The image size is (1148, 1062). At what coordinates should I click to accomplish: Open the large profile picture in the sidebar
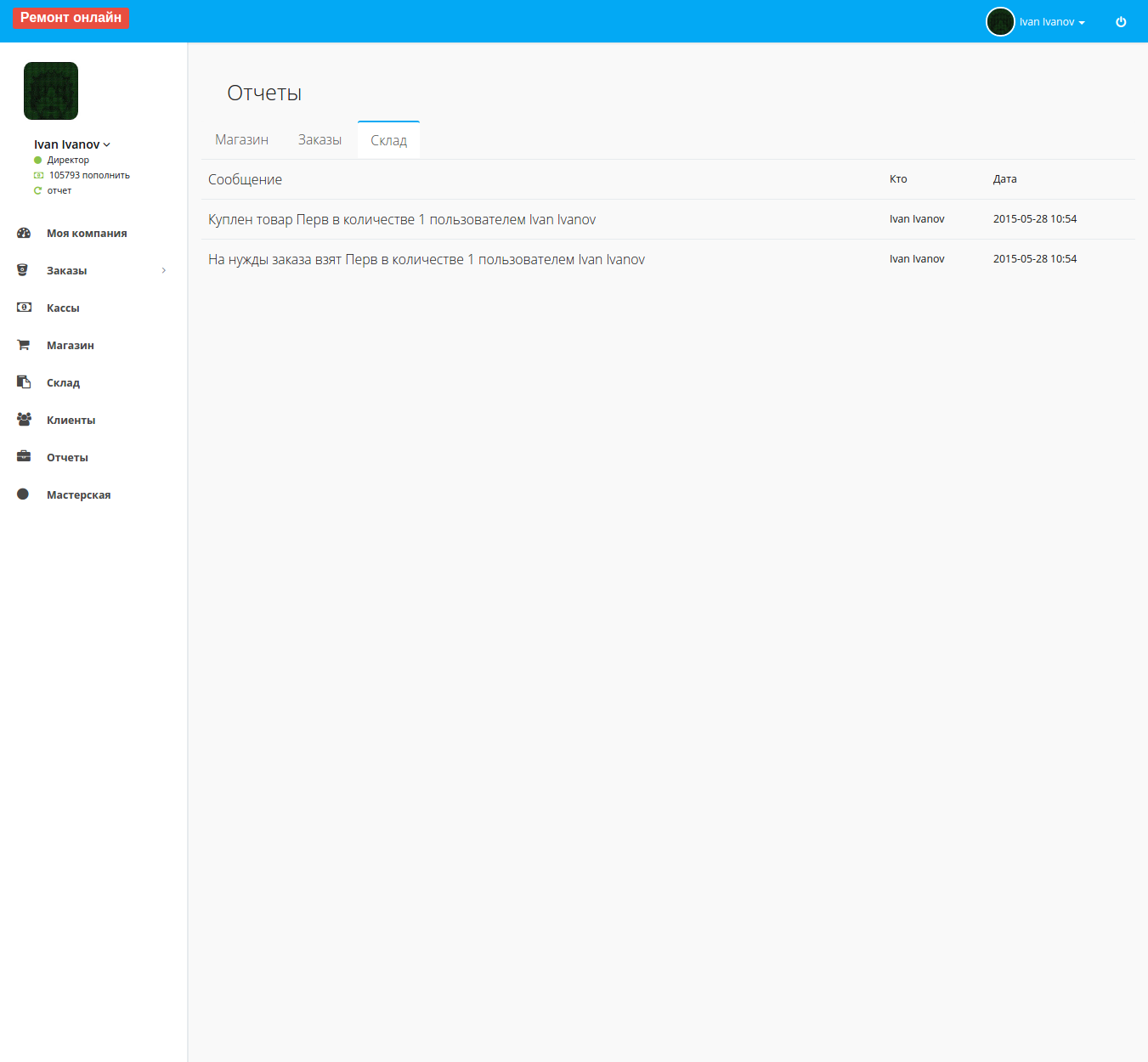[51, 91]
